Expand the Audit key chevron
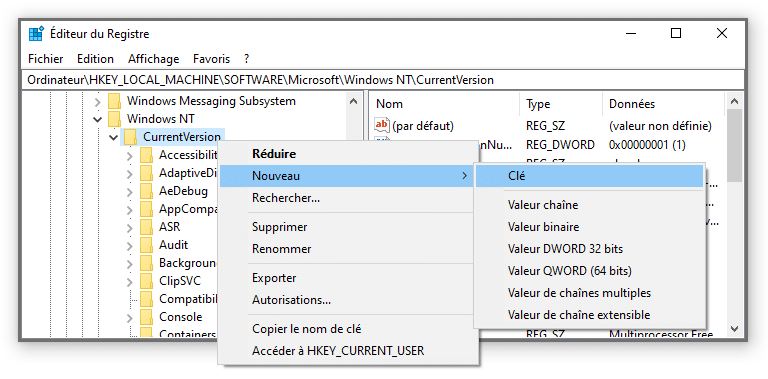768x379 pixels. (129, 246)
